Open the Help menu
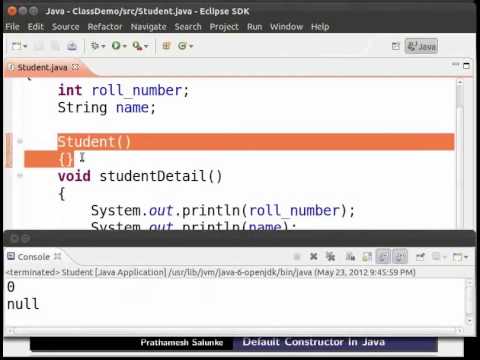 pyautogui.click(x=320, y=27)
